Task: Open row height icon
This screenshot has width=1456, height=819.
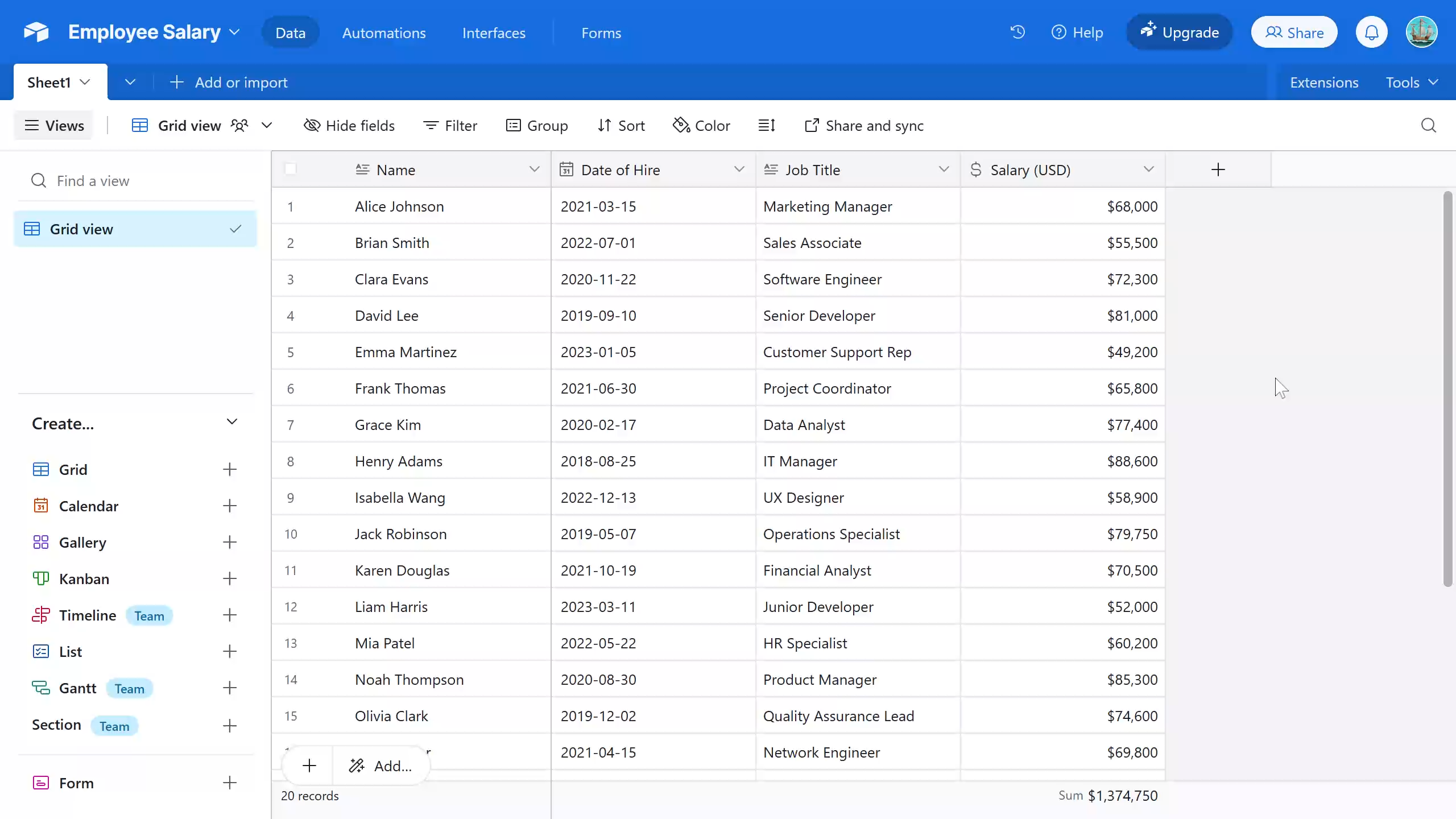Action: pos(766,126)
